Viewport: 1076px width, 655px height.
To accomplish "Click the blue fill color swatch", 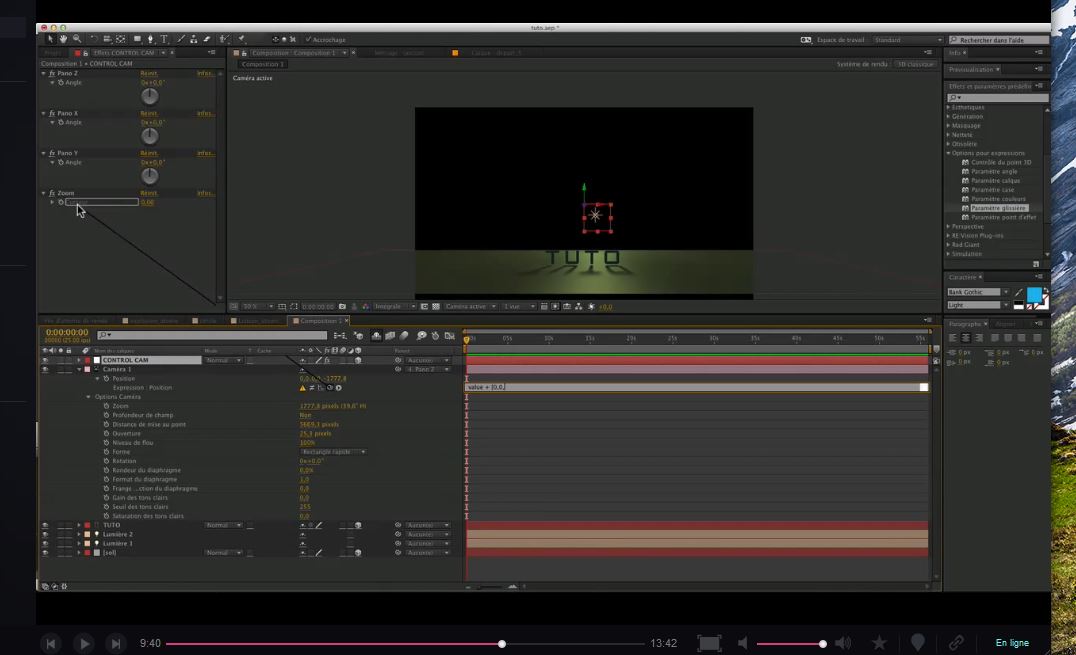I will 1034,294.
